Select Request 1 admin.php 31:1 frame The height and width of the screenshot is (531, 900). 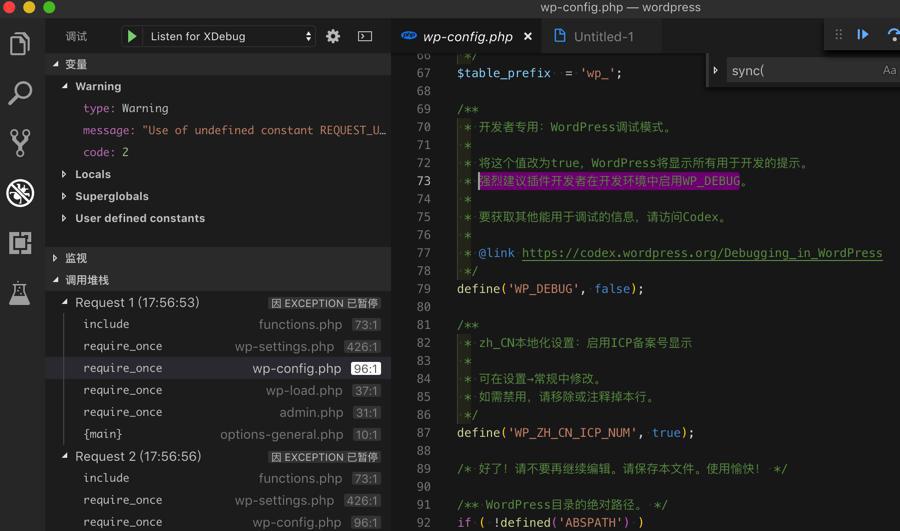point(218,412)
